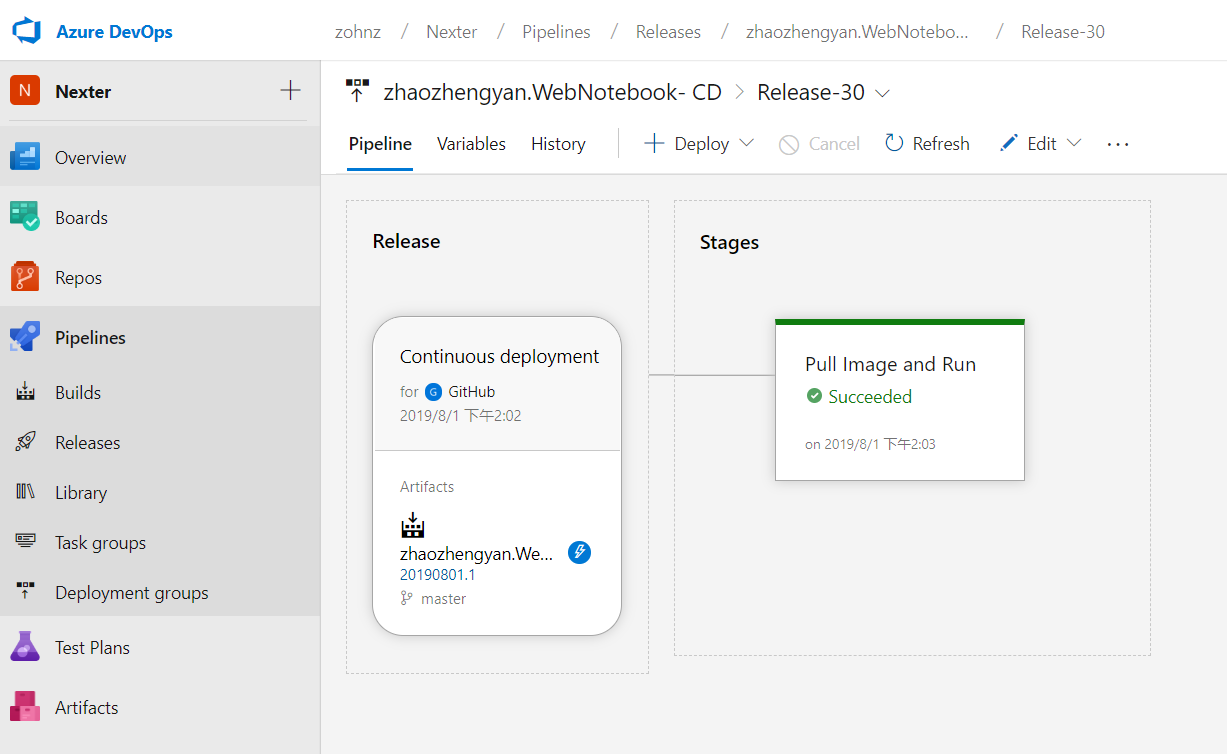Click the Test Plans flask icon
The height and width of the screenshot is (754, 1227).
pyautogui.click(x=25, y=647)
